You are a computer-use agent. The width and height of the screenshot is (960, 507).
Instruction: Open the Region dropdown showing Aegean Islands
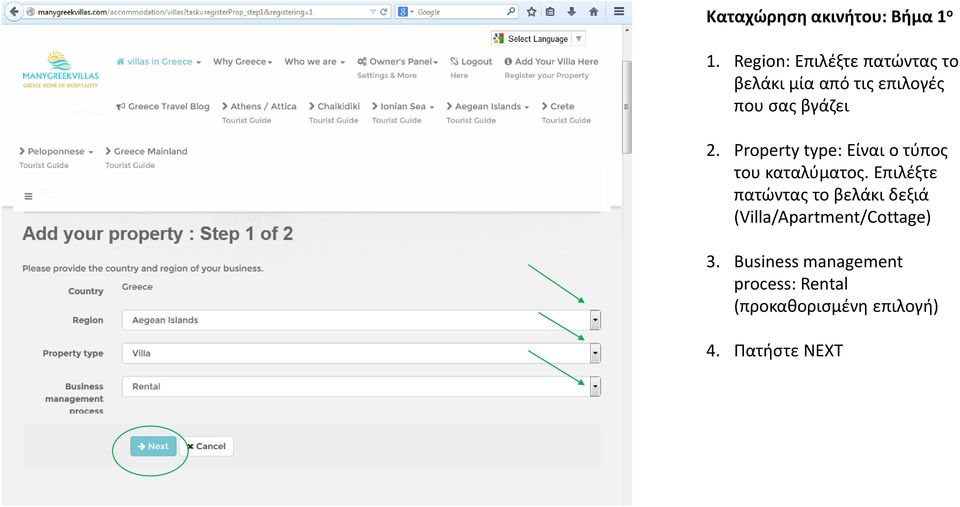[361, 320]
